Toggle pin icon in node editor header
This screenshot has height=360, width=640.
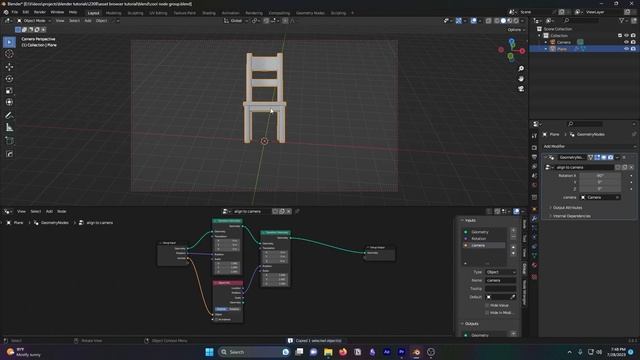coord(297,211)
